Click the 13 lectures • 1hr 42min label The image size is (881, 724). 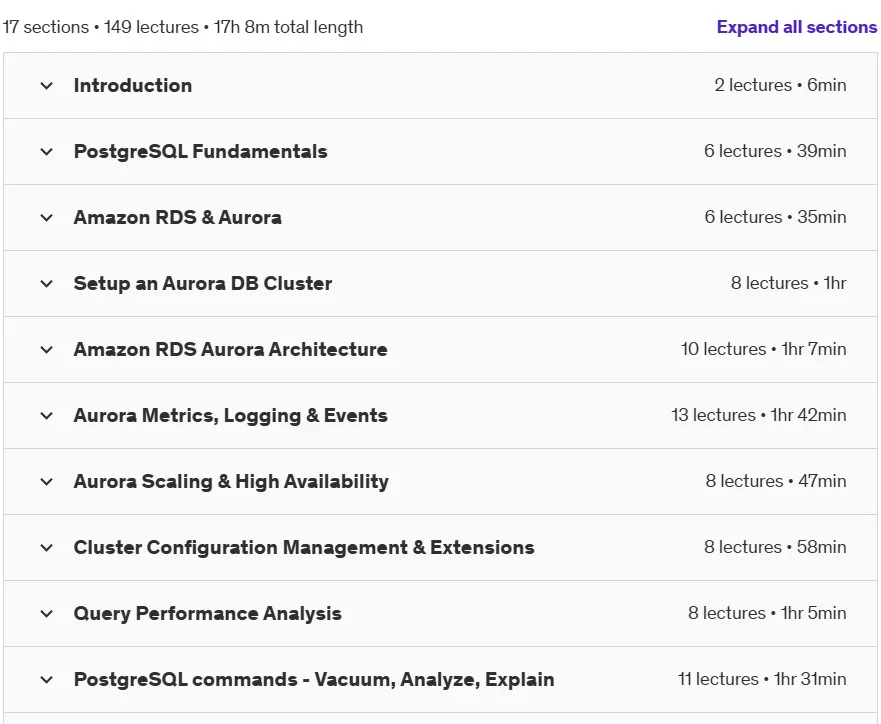[759, 415]
